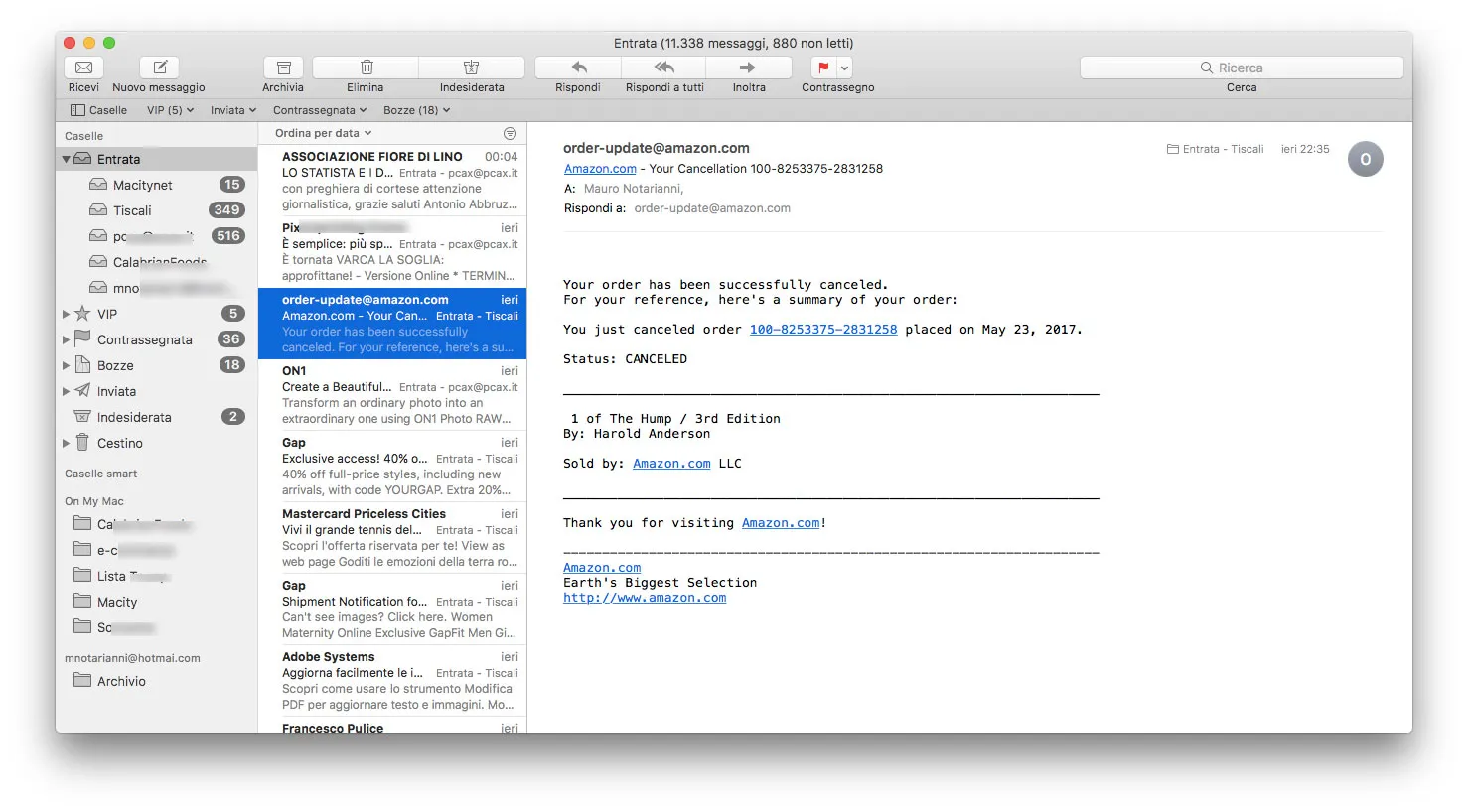Open the Contrassegnata favorites bar item

(319, 110)
